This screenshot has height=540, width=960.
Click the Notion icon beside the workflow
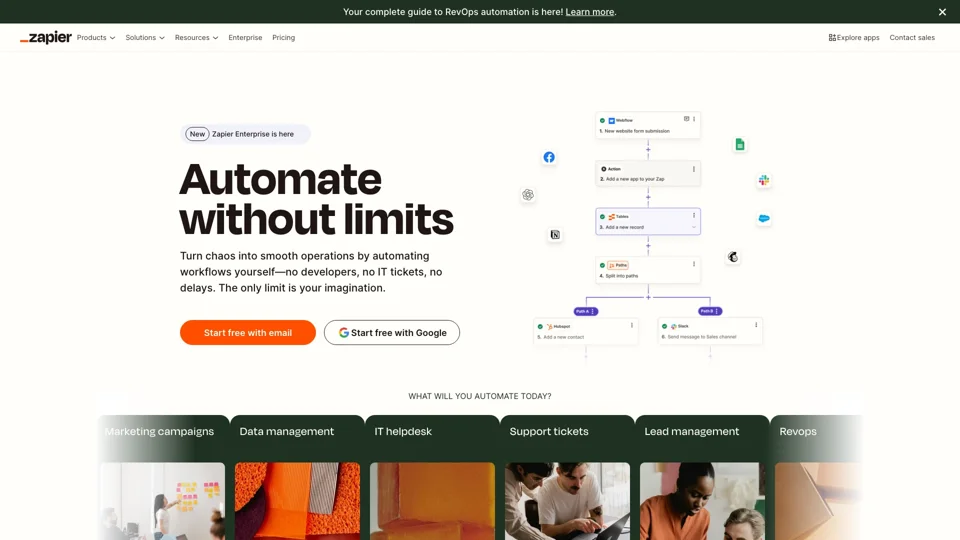pyautogui.click(x=555, y=234)
